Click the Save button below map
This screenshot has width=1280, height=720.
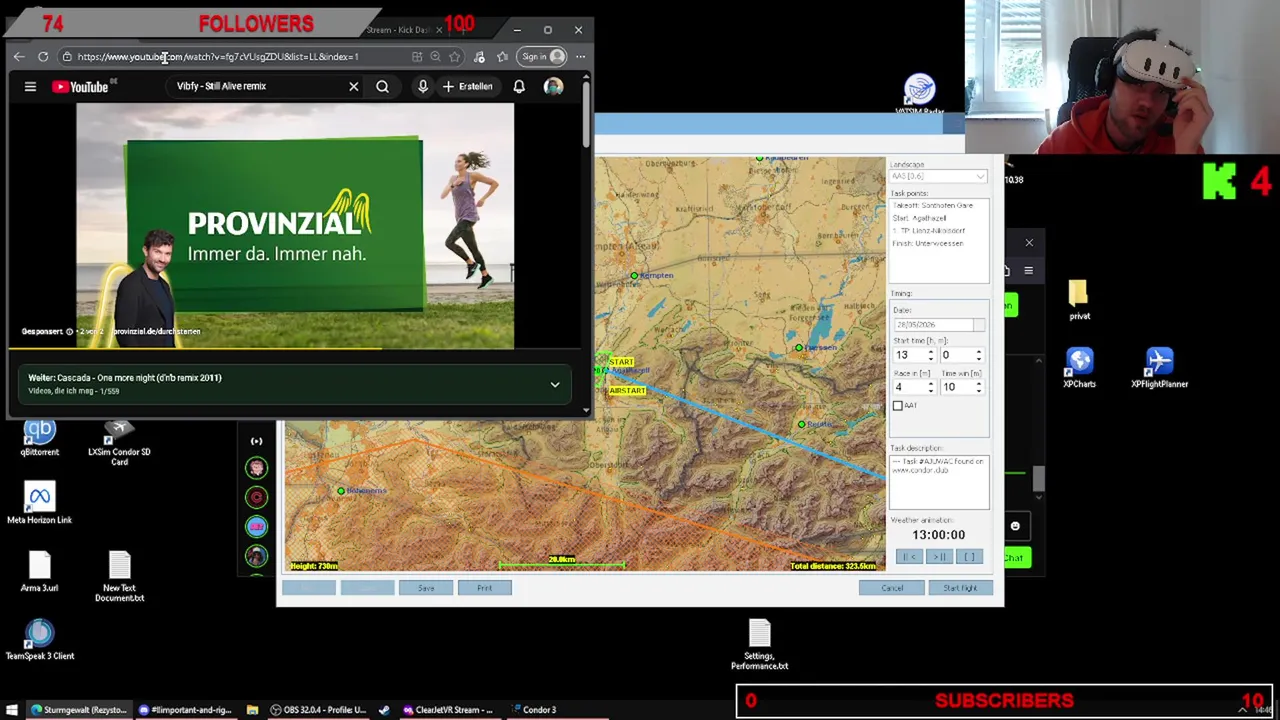coord(426,588)
